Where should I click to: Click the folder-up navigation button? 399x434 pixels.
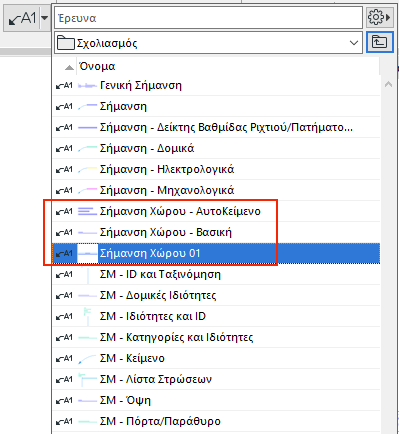[380, 42]
